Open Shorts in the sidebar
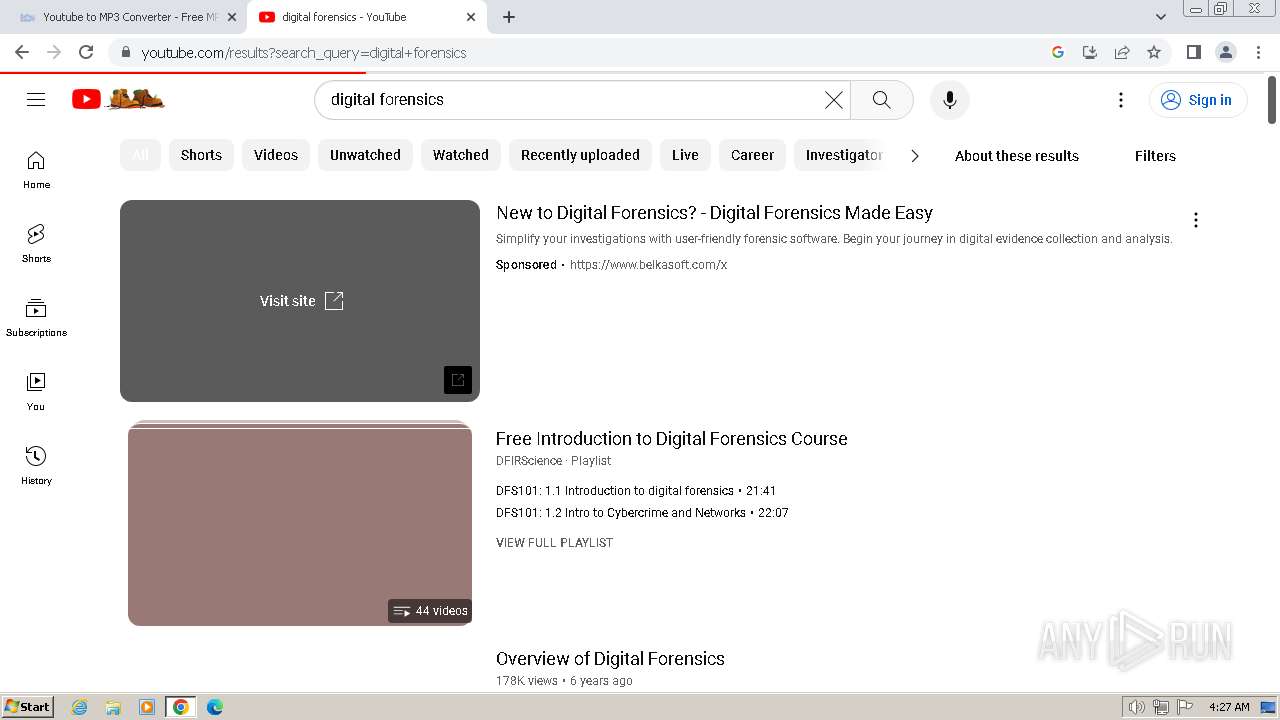The height and width of the screenshot is (720, 1280). pos(36,244)
